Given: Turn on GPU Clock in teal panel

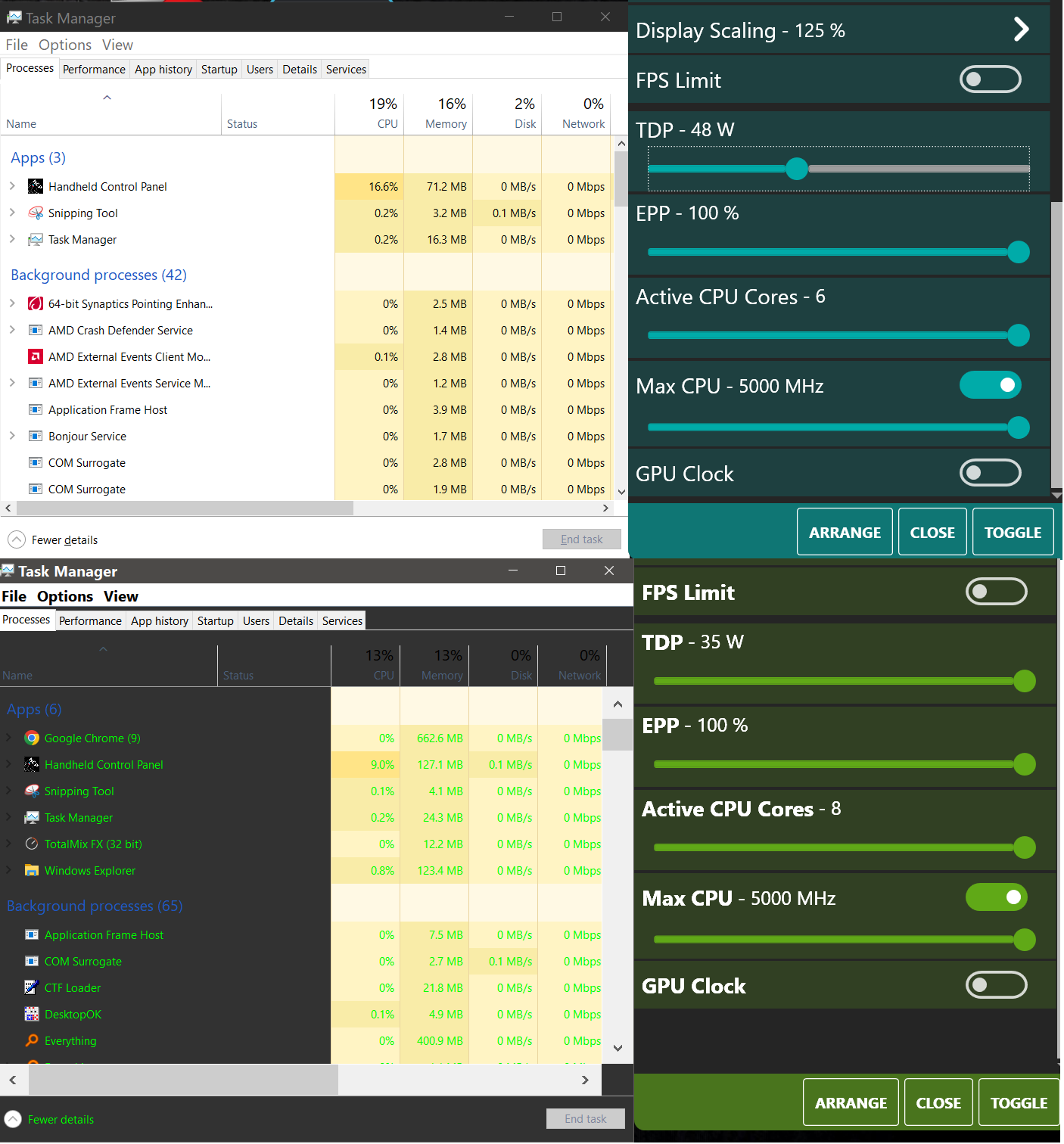Looking at the screenshot, I should tap(990, 472).
